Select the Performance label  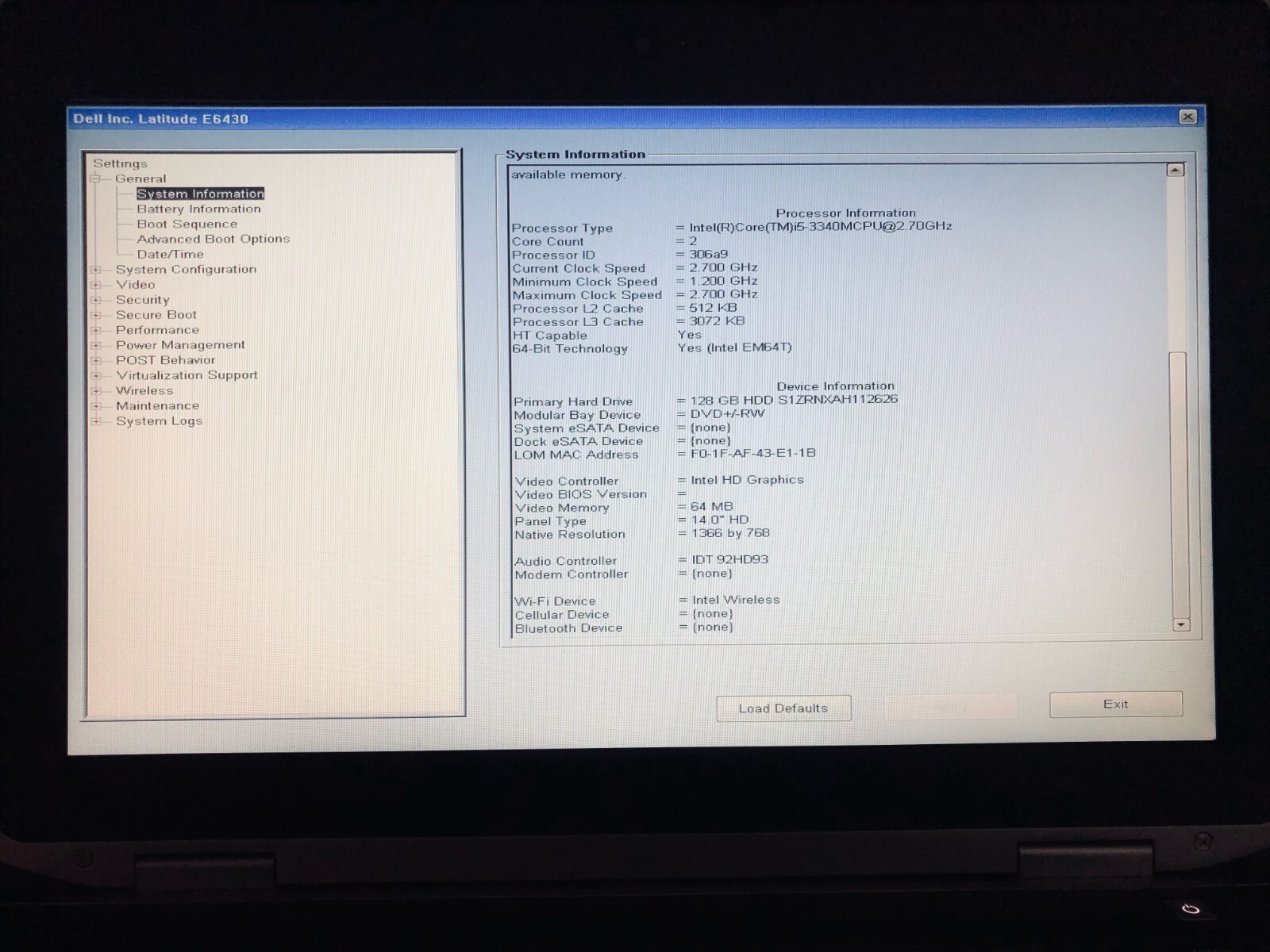click(x=157, y=330)
